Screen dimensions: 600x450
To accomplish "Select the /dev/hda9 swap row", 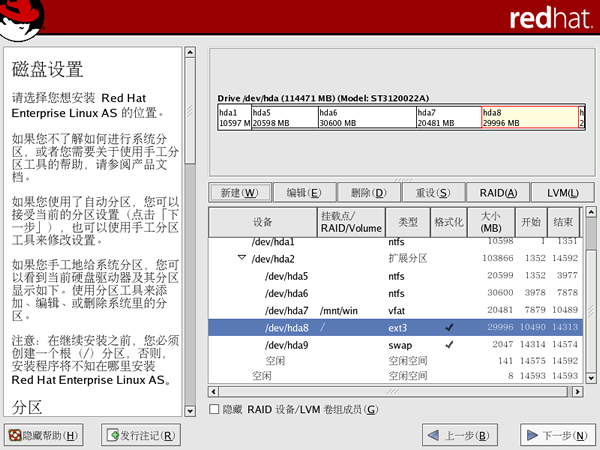I will (x=395, y=345).
